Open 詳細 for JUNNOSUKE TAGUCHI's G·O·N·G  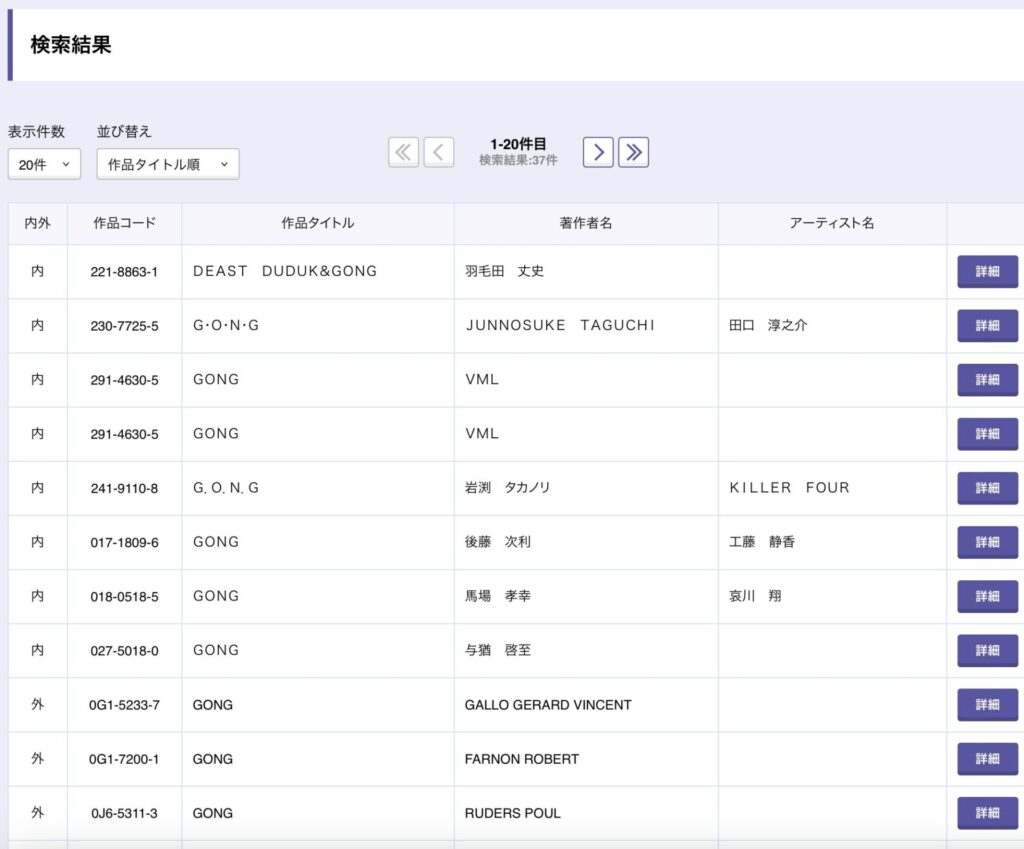click(x=987, y=326)
